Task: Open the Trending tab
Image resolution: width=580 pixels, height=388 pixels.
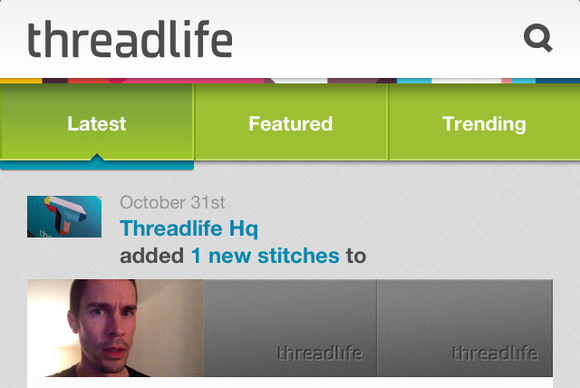Action: tap(485, 123)
